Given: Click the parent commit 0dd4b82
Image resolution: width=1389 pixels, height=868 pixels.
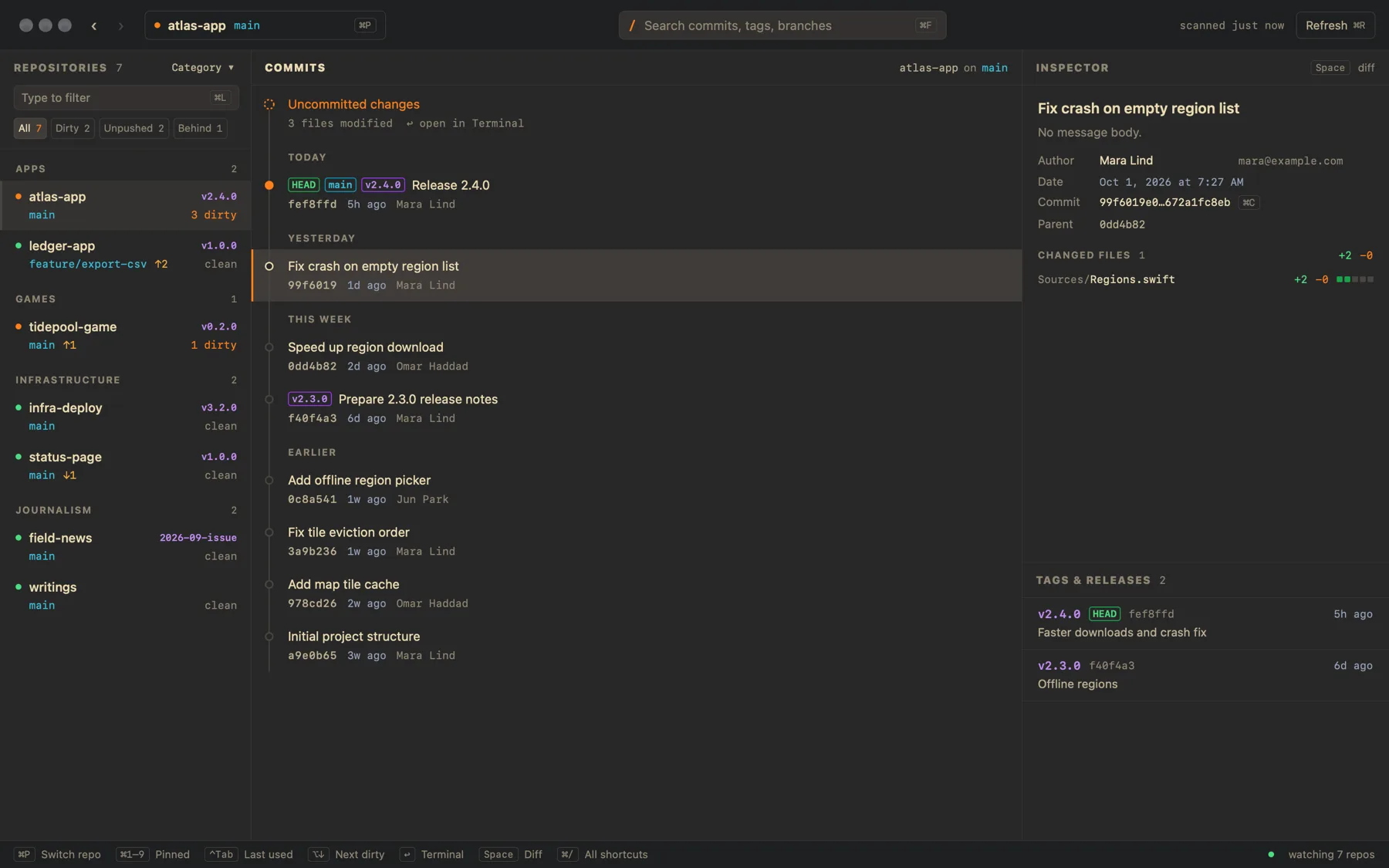Looking at the screenshot, I should click(x=1122, y=225).
